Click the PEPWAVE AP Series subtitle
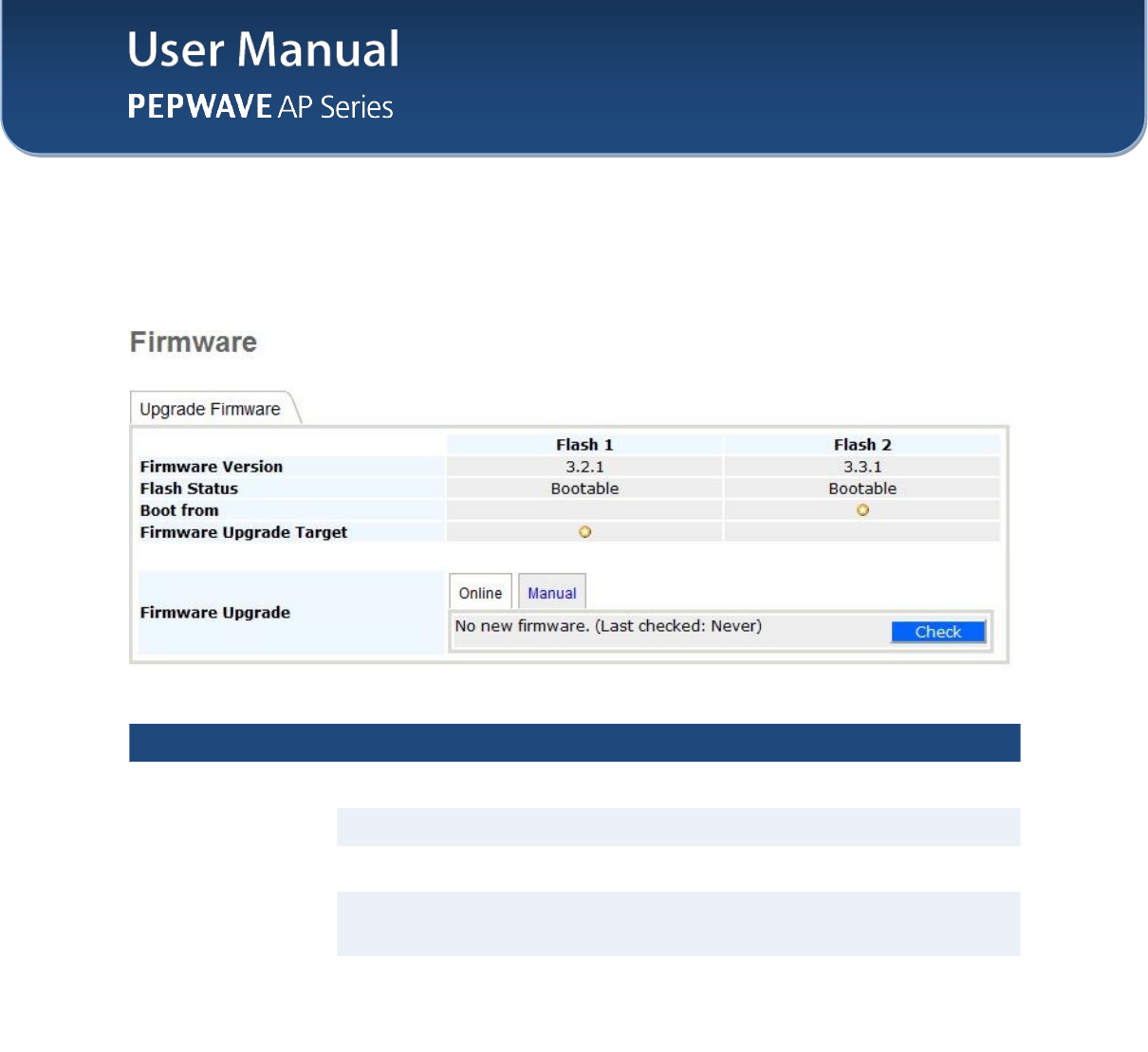Viewport: 1148px width, 1052px height. (x=261, y=106)
